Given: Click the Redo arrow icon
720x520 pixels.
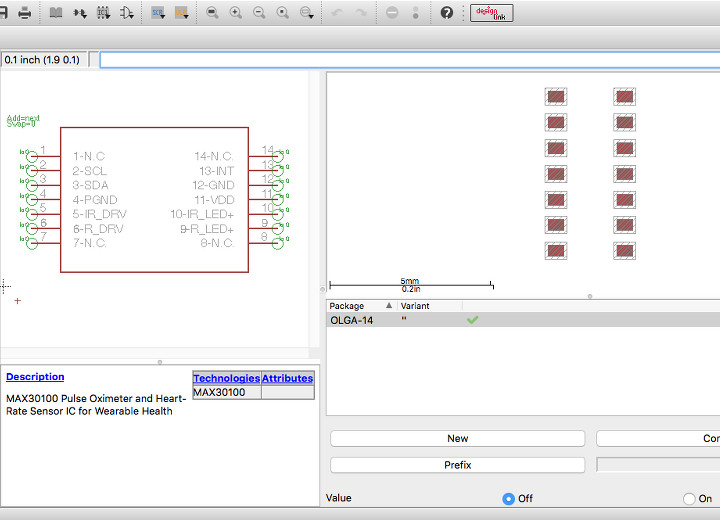Looking at the screenshot, I should tap(361, 13).
